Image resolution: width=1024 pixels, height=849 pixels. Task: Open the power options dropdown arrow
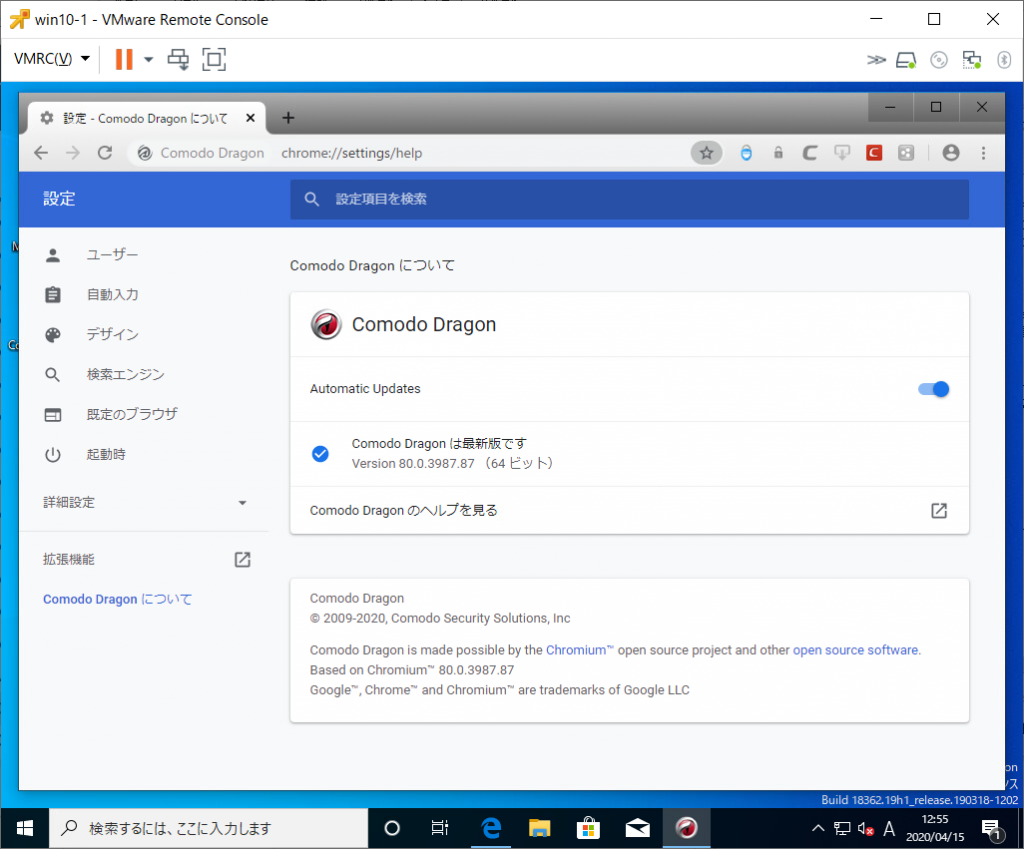(149, 59)
